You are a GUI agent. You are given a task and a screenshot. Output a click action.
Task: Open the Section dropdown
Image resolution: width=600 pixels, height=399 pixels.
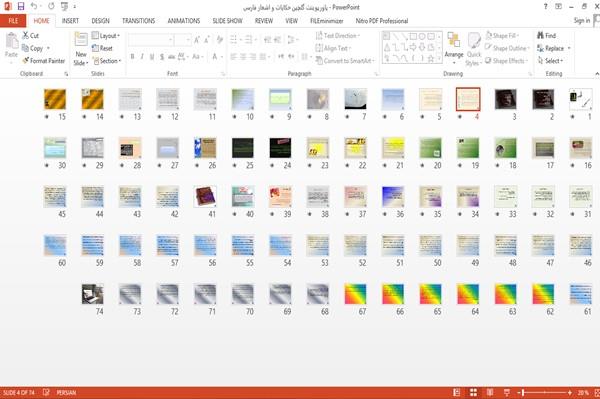(107, 61)
